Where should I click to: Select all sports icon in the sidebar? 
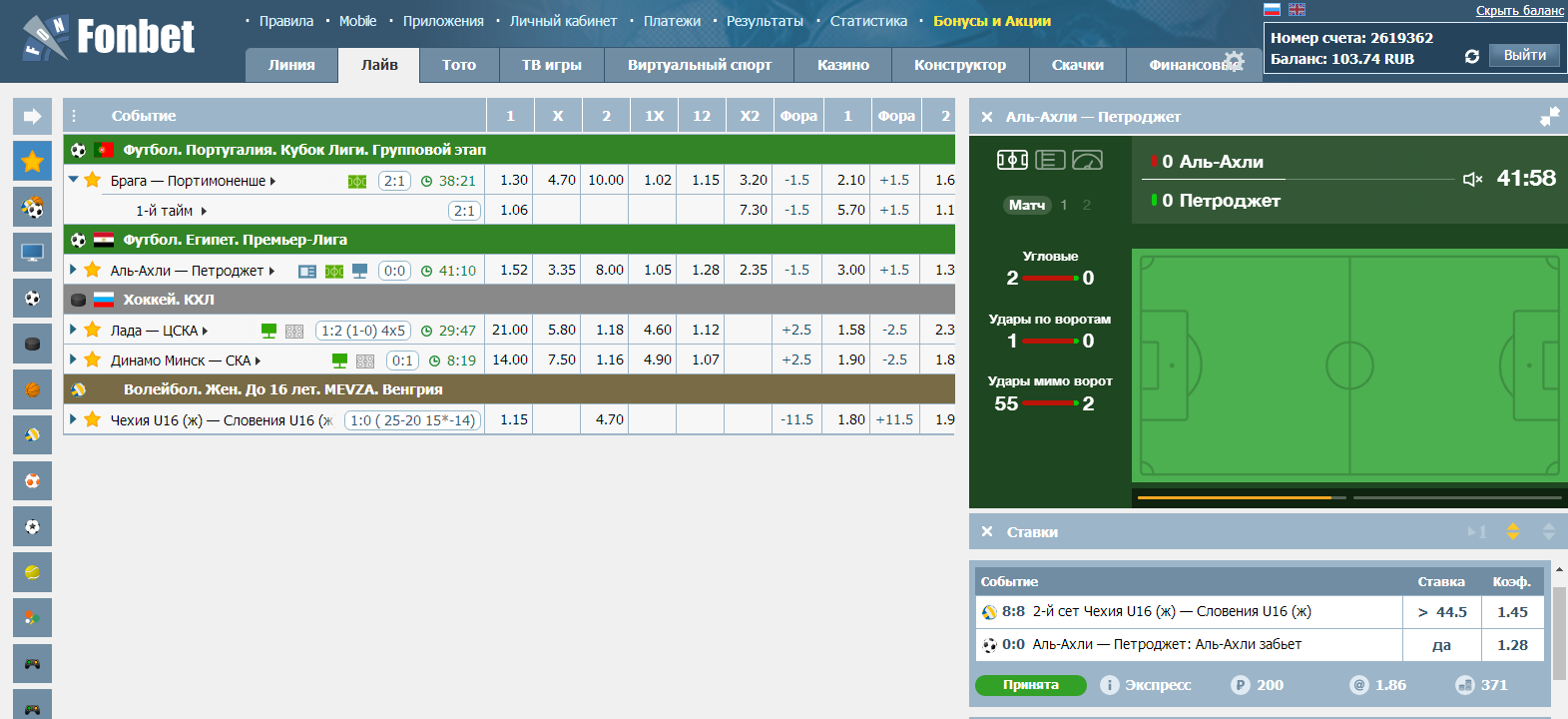[x=32, y=207]
